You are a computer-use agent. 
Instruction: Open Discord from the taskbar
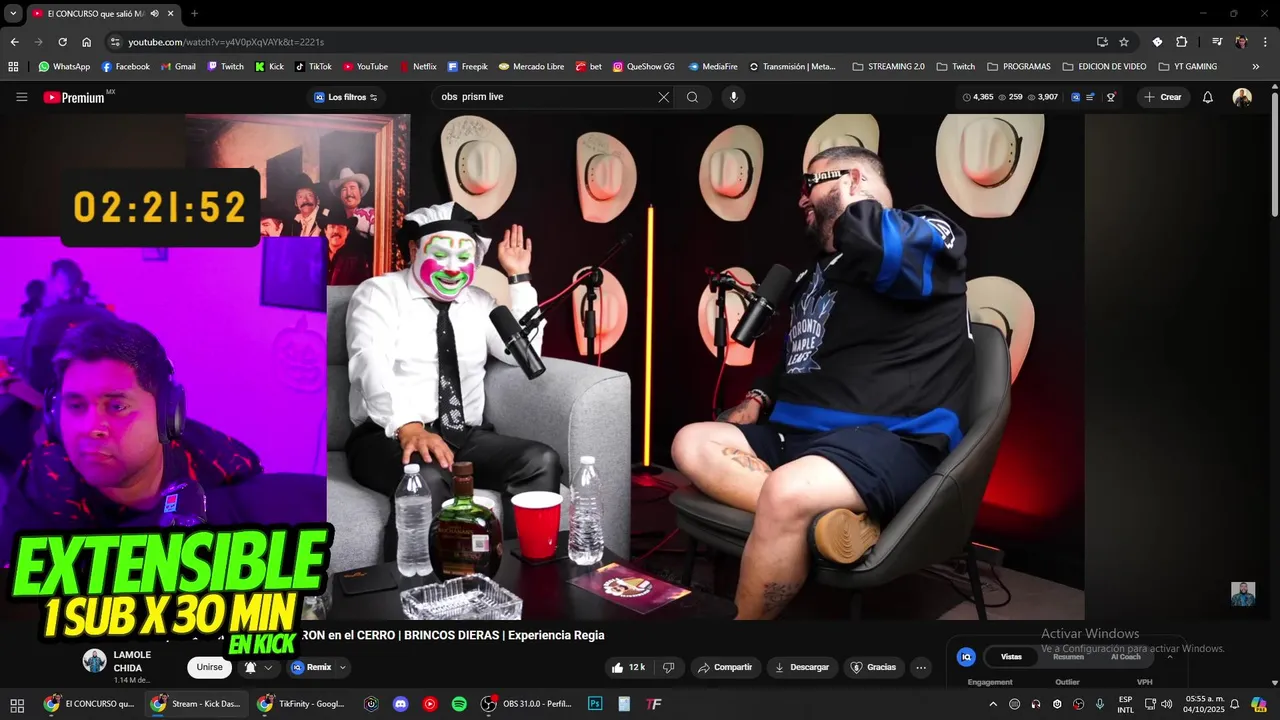pyautogui.click(x=401, y=704)
